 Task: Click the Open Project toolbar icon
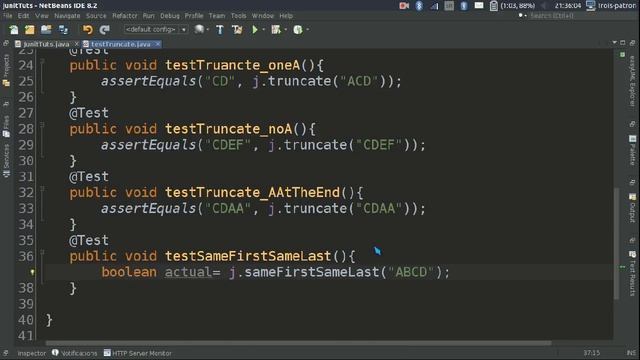(46, 30)
